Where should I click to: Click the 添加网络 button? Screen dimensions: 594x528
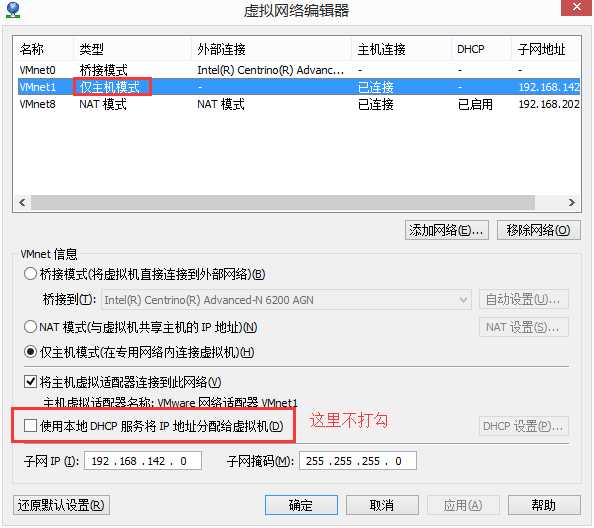(447, 230)
